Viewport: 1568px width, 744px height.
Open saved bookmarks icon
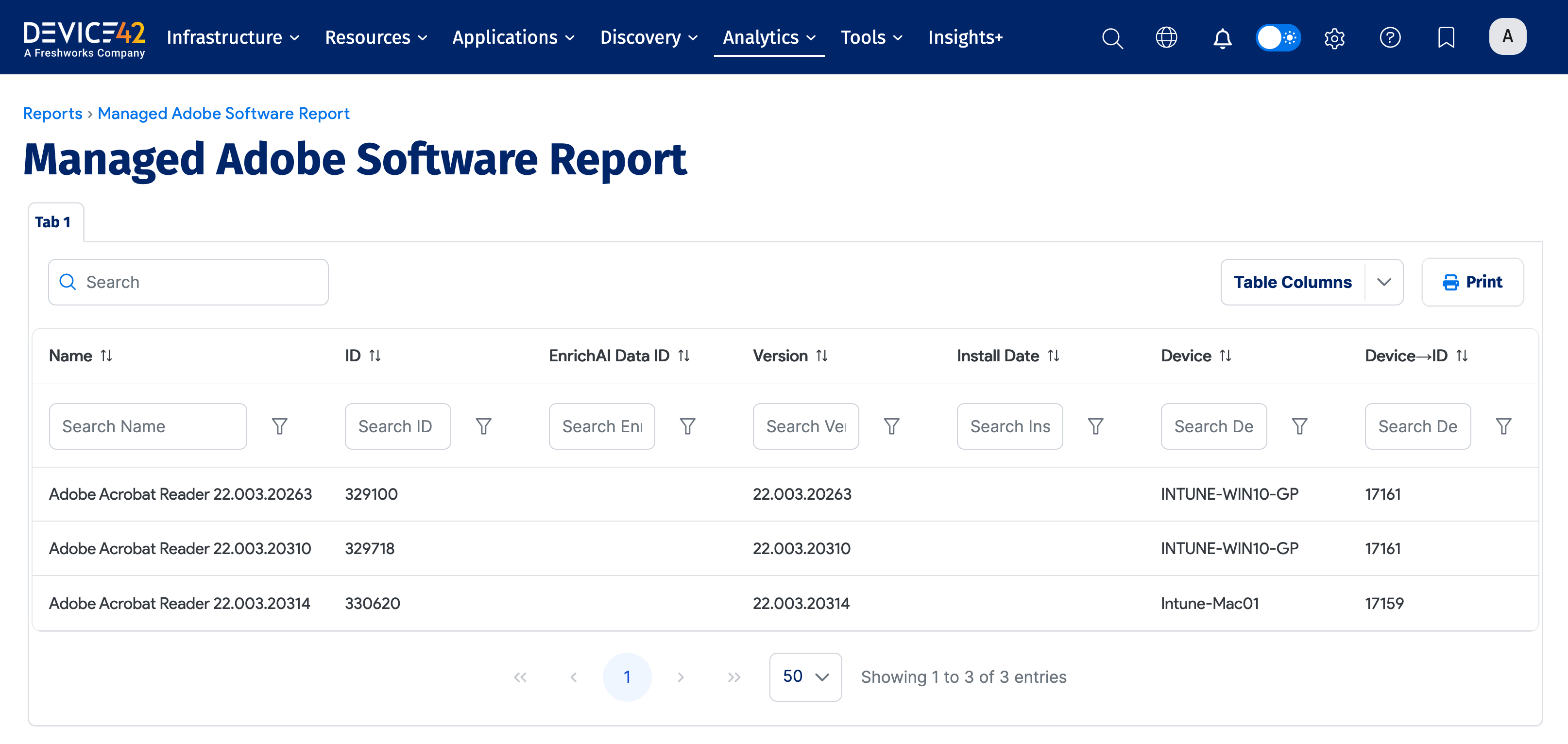click(x=1446, y=38)
